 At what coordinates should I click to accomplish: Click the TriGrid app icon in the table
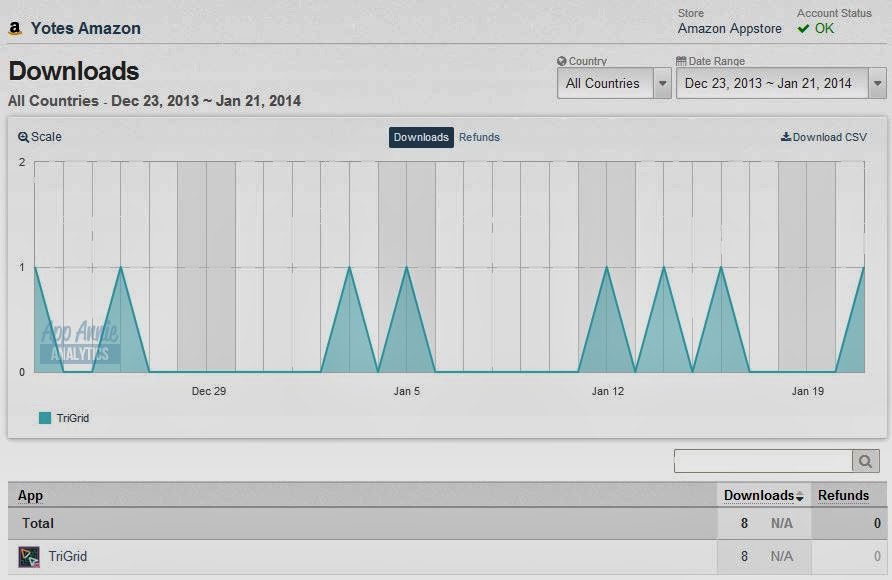coord(29,557)
